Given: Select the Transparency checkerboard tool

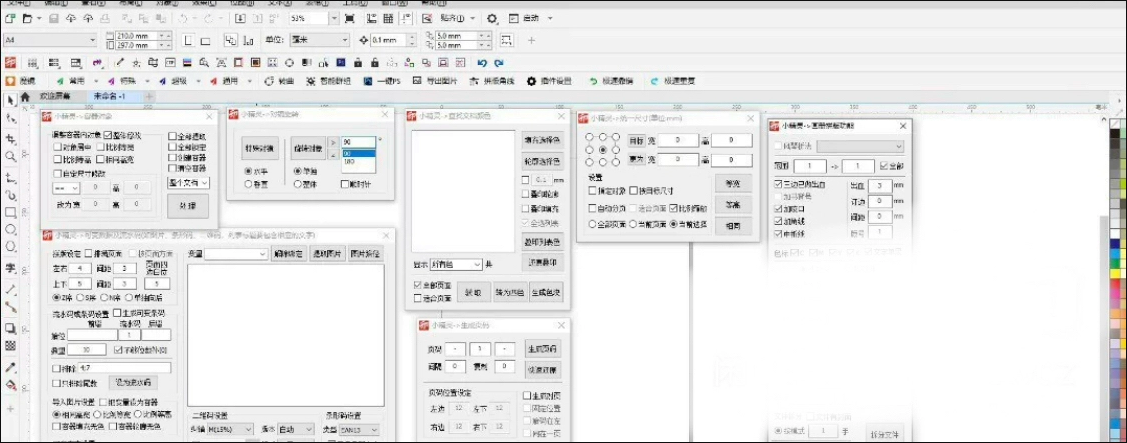Looking at the screenshot, I should pos(10,346).
